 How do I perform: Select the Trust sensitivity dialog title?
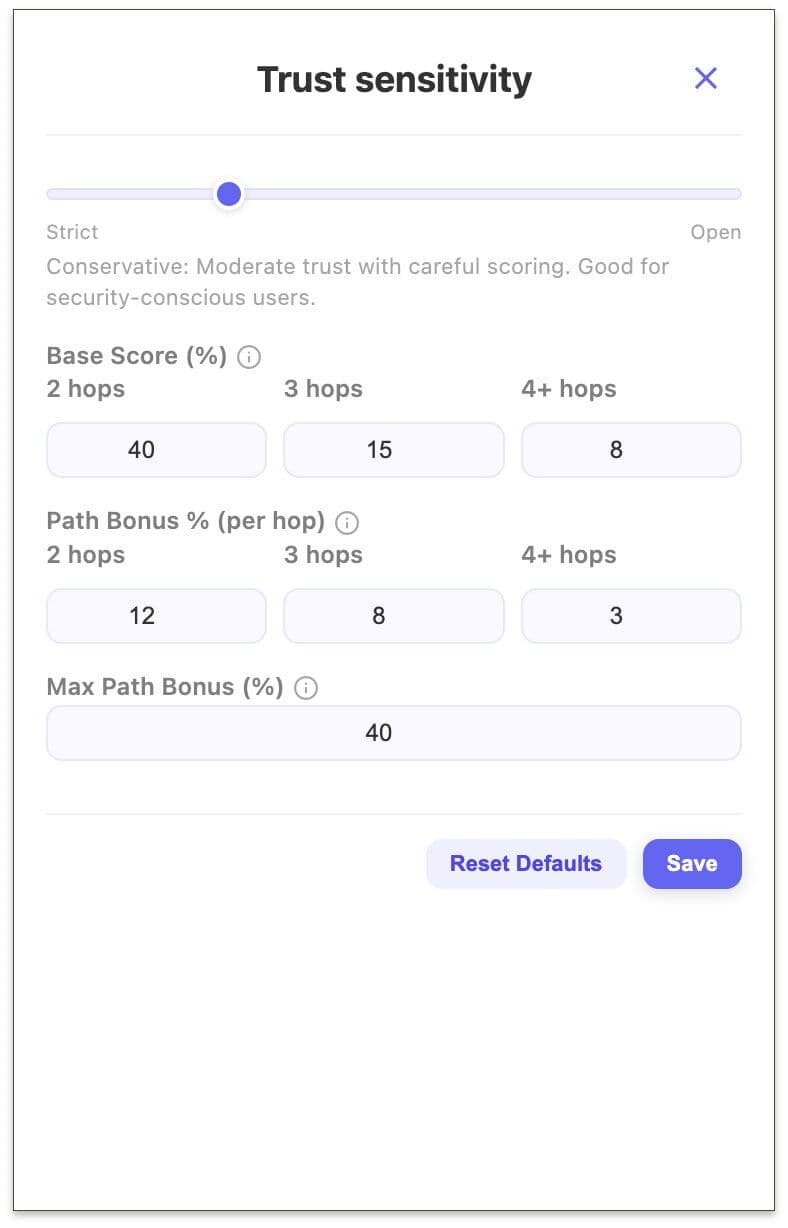(x=394, y=79)
